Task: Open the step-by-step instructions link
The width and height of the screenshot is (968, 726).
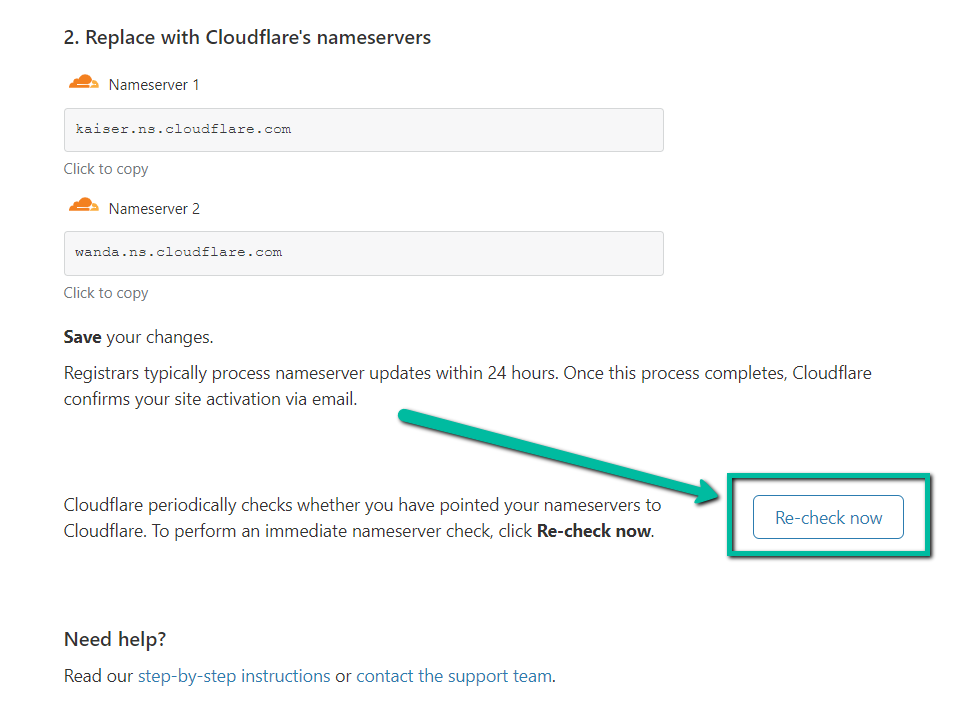Action: 234,676
